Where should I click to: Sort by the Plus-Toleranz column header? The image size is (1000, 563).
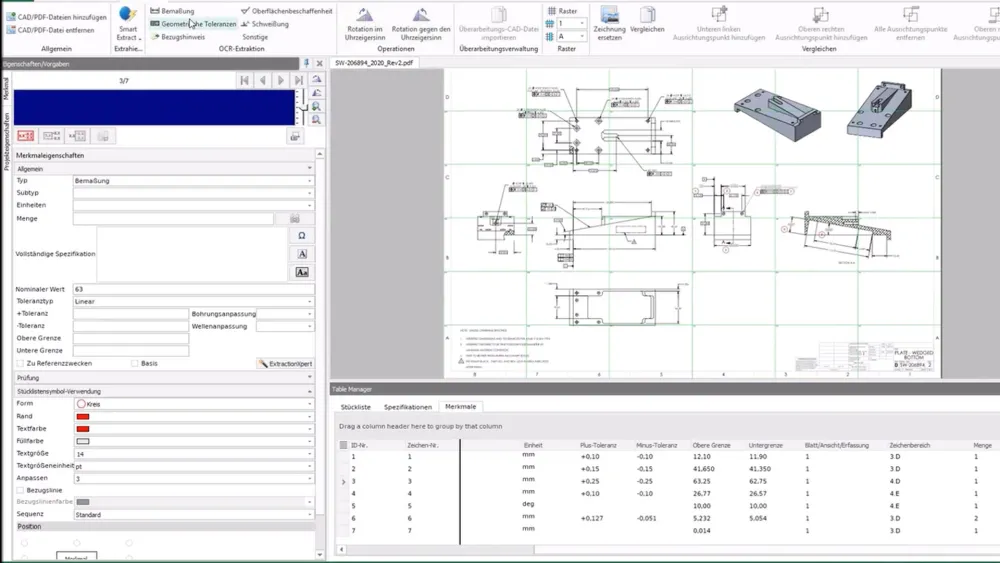[598, 445]
